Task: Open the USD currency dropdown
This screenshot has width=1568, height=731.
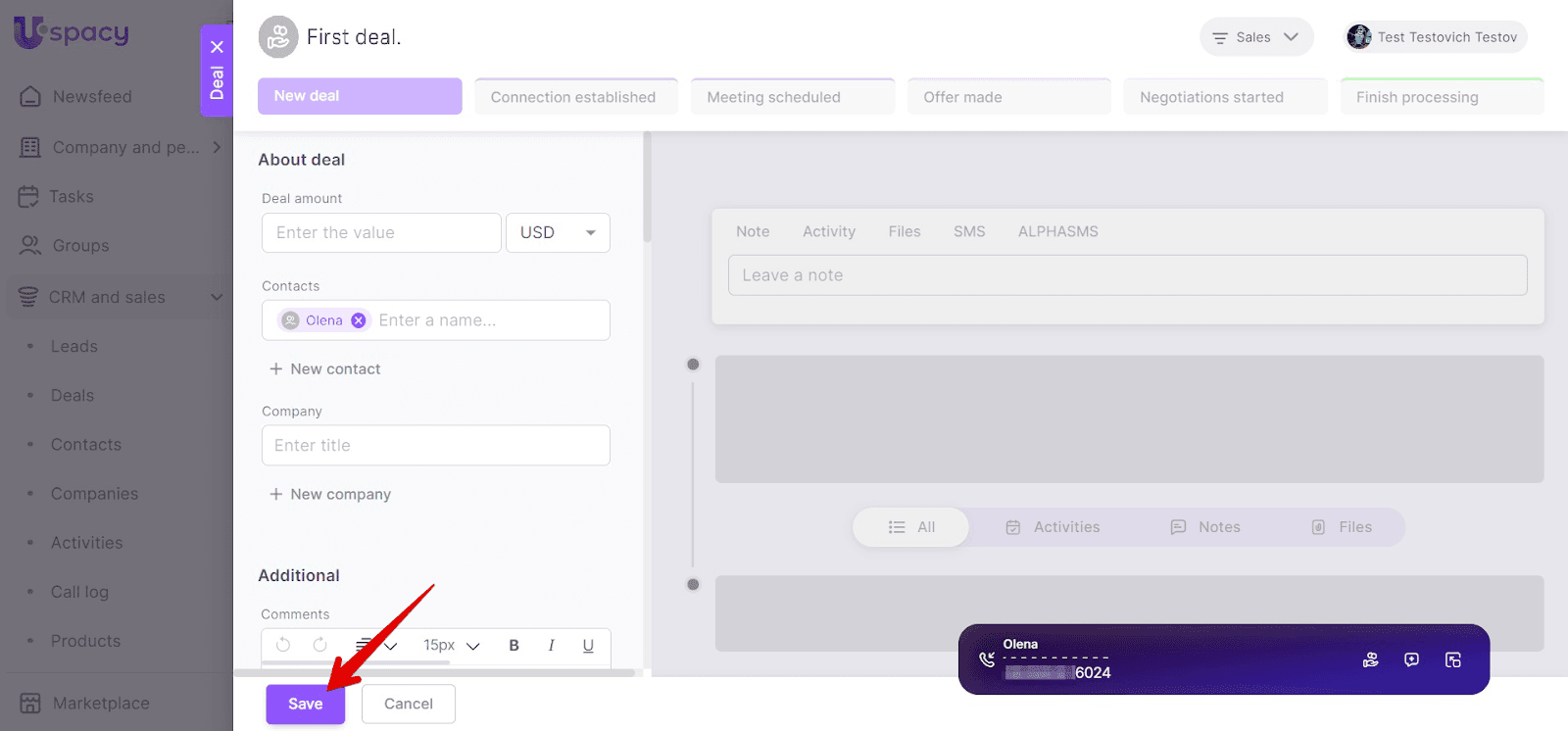Action: point(558,232)
